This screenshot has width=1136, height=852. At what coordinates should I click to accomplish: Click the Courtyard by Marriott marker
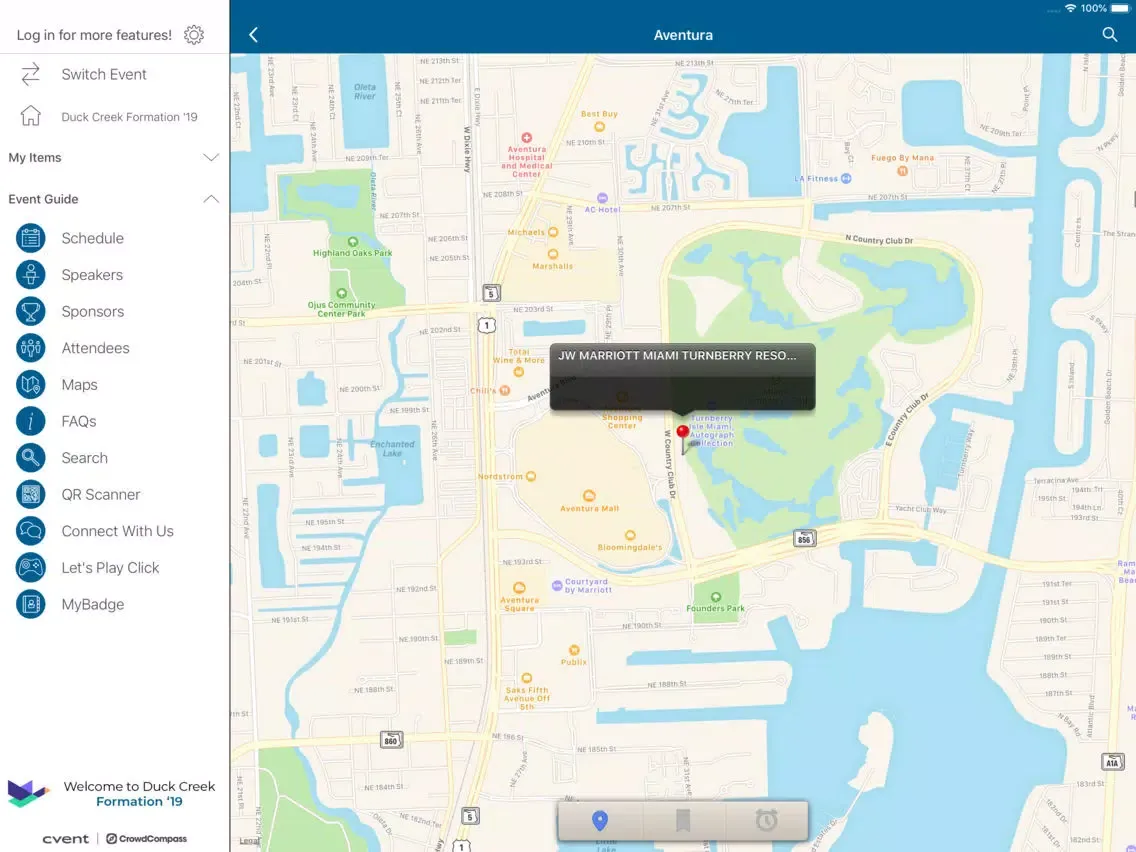tap(557, 585)
